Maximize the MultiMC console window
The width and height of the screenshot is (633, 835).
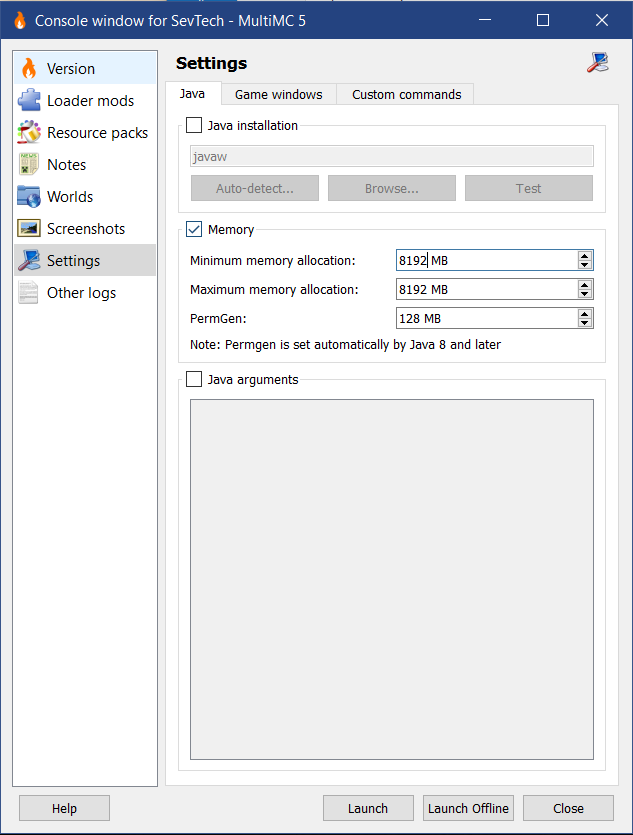click(543, 20)
